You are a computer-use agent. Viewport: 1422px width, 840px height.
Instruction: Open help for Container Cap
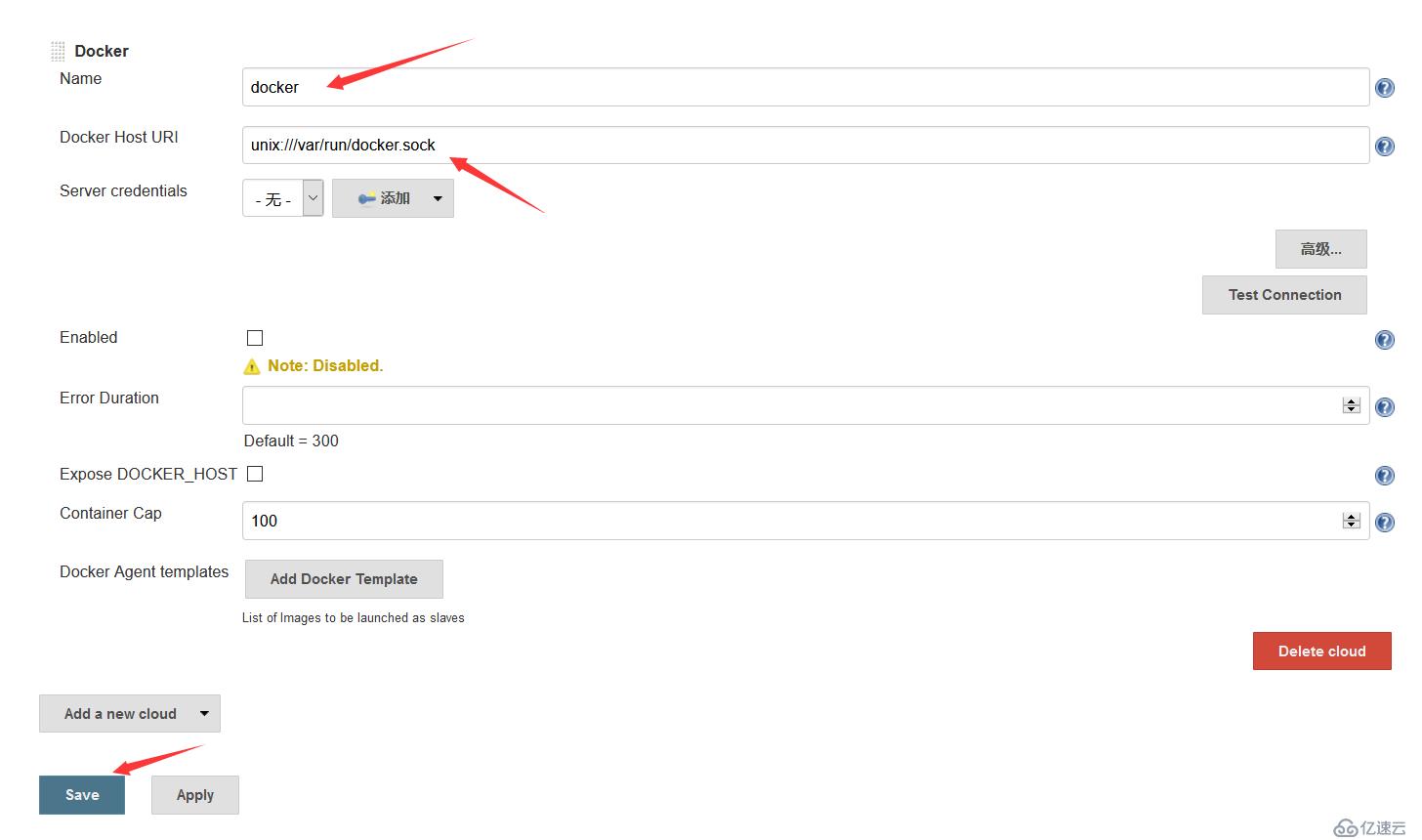(1384, 523)
